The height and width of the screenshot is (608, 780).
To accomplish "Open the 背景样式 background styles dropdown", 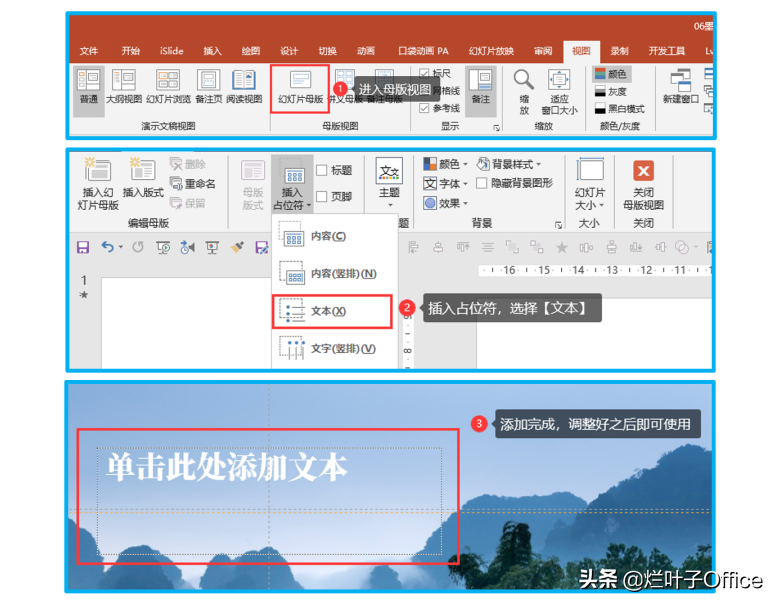I will pyautogui.click(x=508, y=164).
